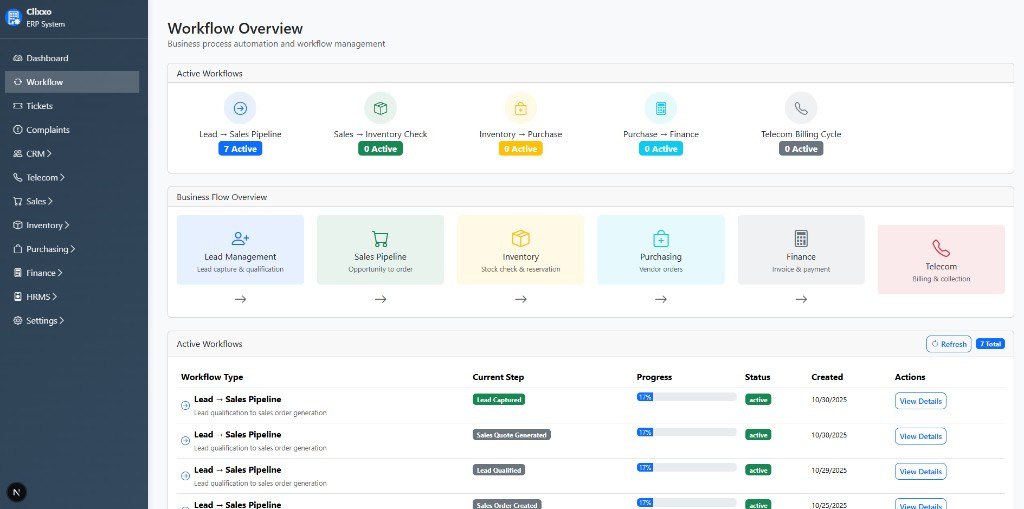The height and width of the screenshot is (509, 1024).
Task: Click the Purchase → Finance calculator icon
Action: tap(661, 108)
